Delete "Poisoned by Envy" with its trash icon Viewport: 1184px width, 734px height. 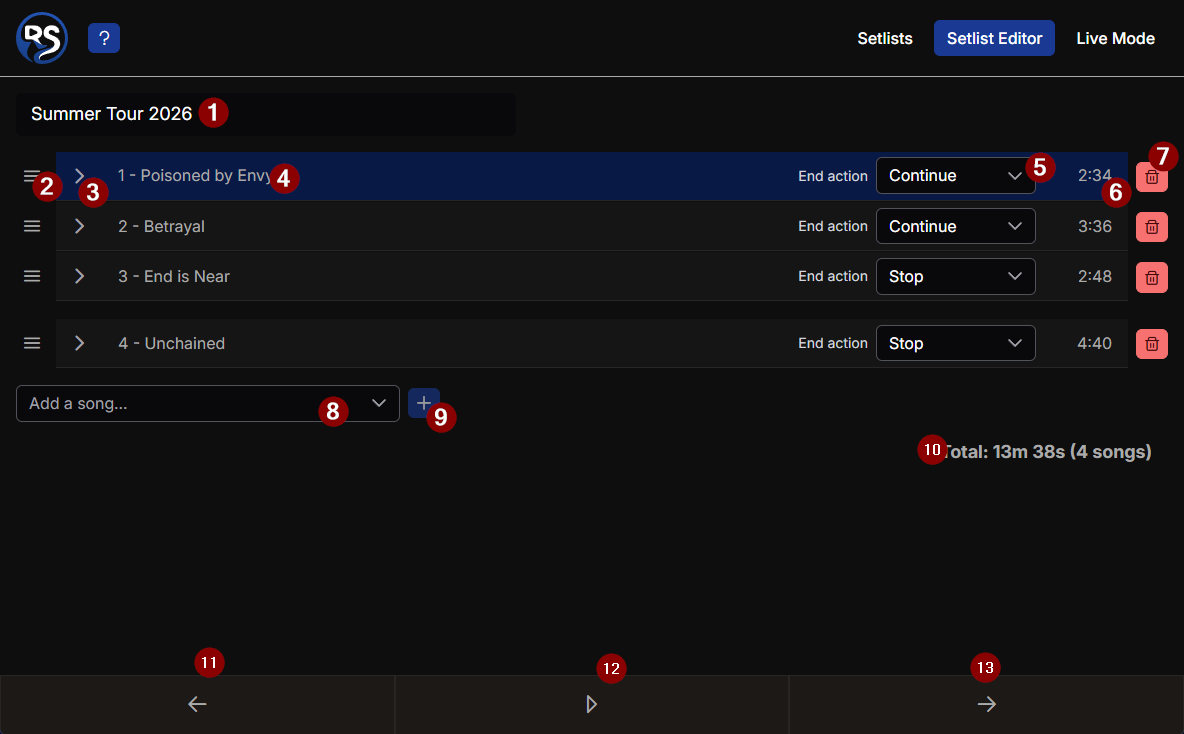click(x=1151, y=176)
